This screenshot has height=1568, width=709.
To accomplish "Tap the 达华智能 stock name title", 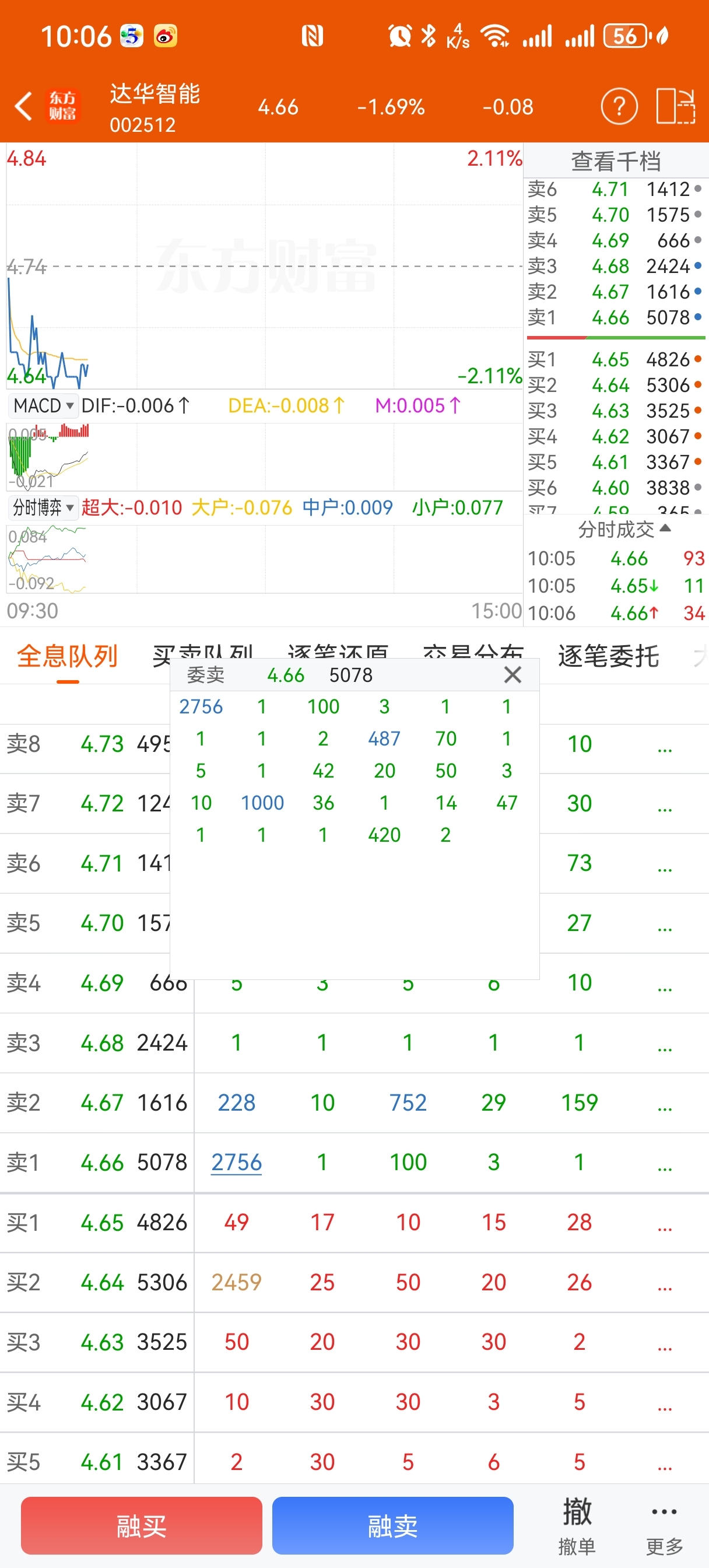I will (x=155, y=94).
